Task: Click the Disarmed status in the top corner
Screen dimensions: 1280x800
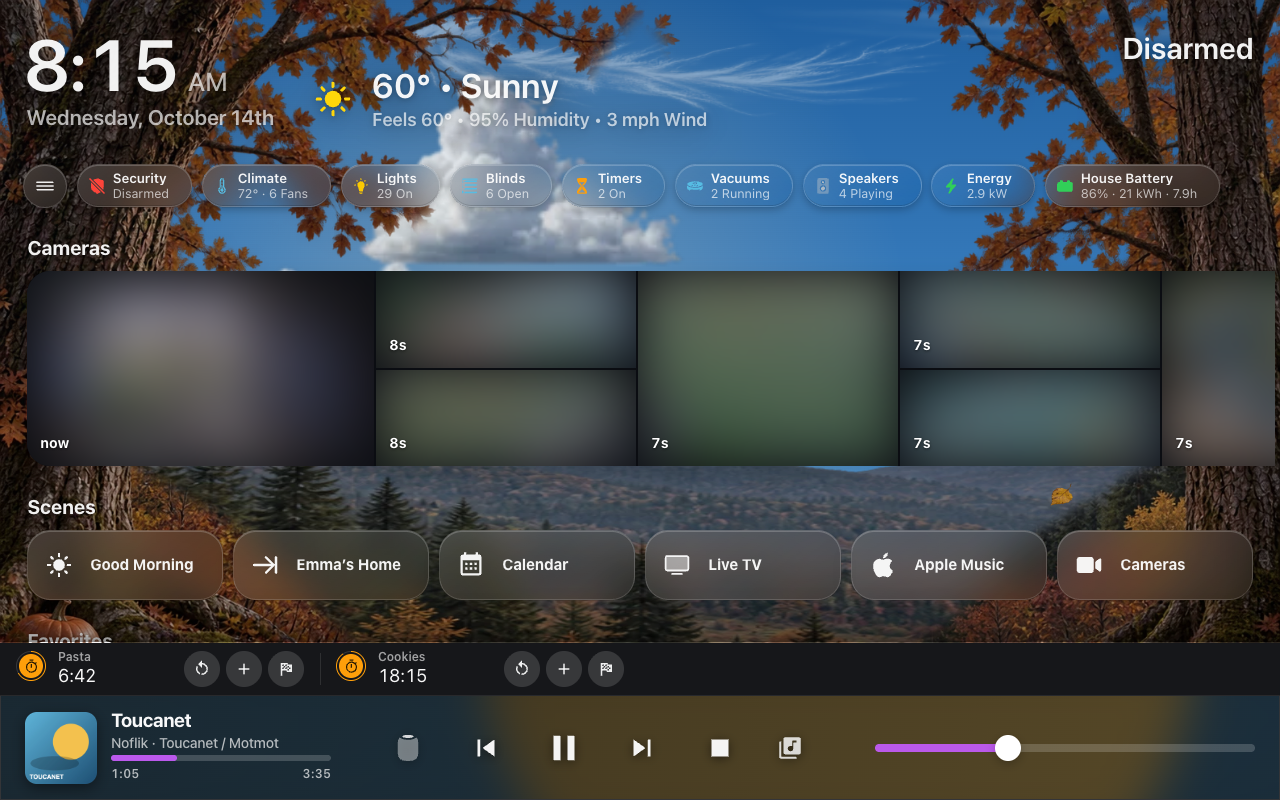Action: [x=1187, y=49]
